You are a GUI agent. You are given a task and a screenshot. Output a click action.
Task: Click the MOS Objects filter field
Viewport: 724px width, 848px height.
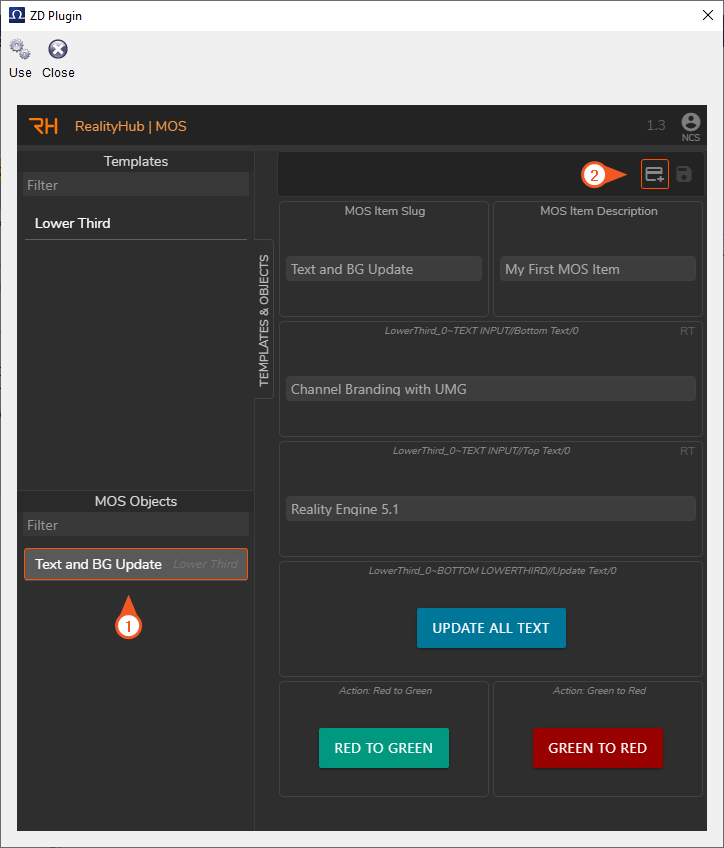pyautogui.click(x=135, y=525)
